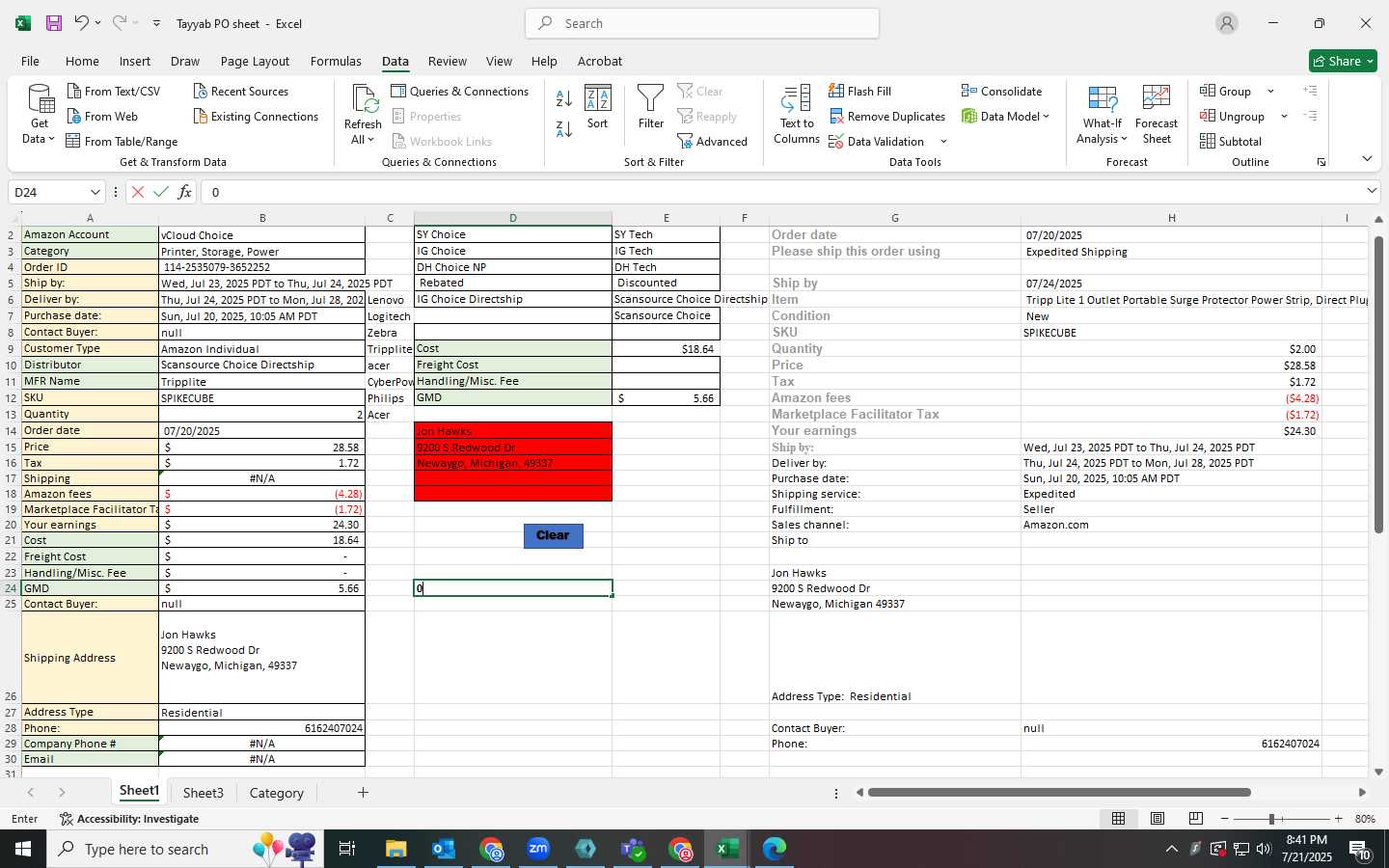Viewport: 1389px width, 868px height.
Task: Click the Save icon in title bar
Action: [x=53, y=23]
